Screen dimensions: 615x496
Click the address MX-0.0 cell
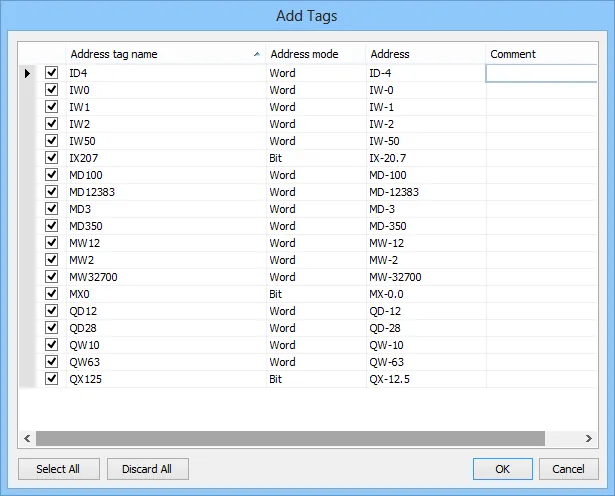pos(426,294)
